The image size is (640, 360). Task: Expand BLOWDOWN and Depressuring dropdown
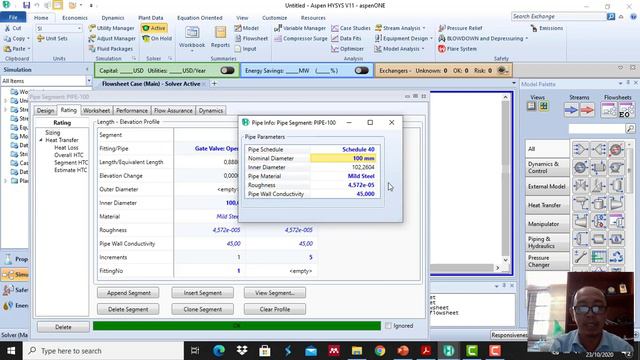[527, 38]
